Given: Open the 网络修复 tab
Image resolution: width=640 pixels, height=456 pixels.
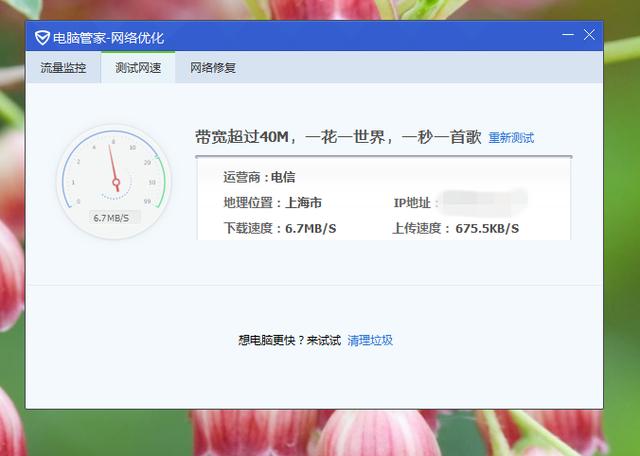Looking at the screenshot, I should click(213, 68).
